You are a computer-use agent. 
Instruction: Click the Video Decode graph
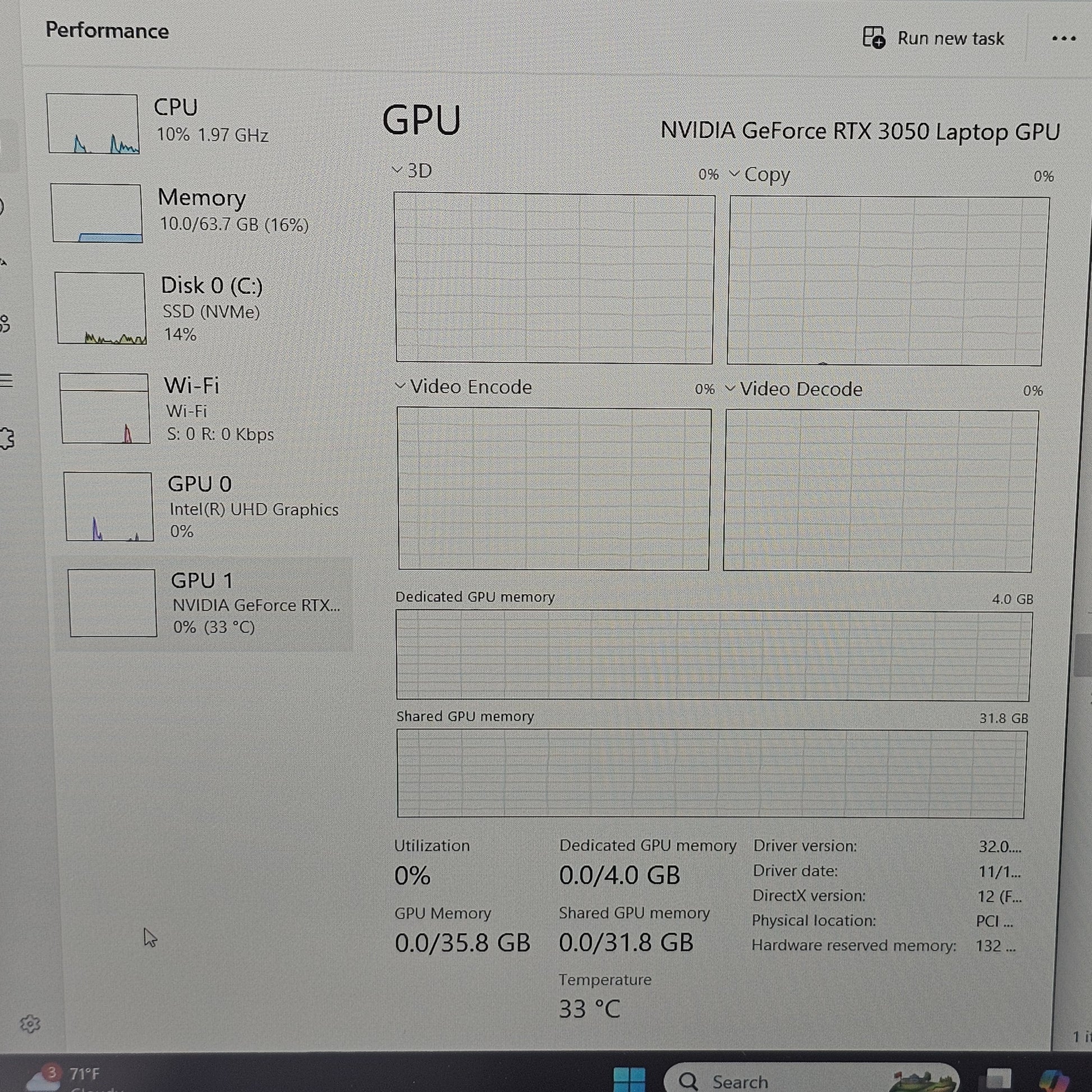(880, 490)
